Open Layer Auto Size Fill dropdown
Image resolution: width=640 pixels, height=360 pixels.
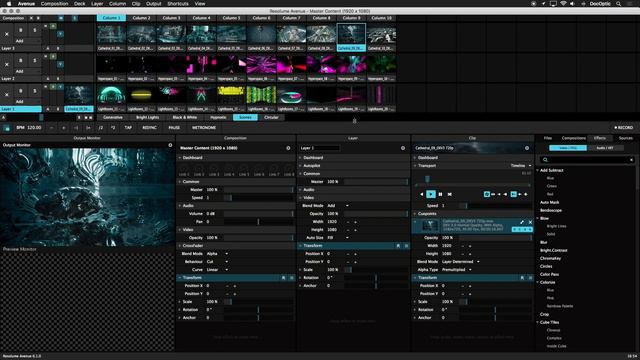point(337,238)
